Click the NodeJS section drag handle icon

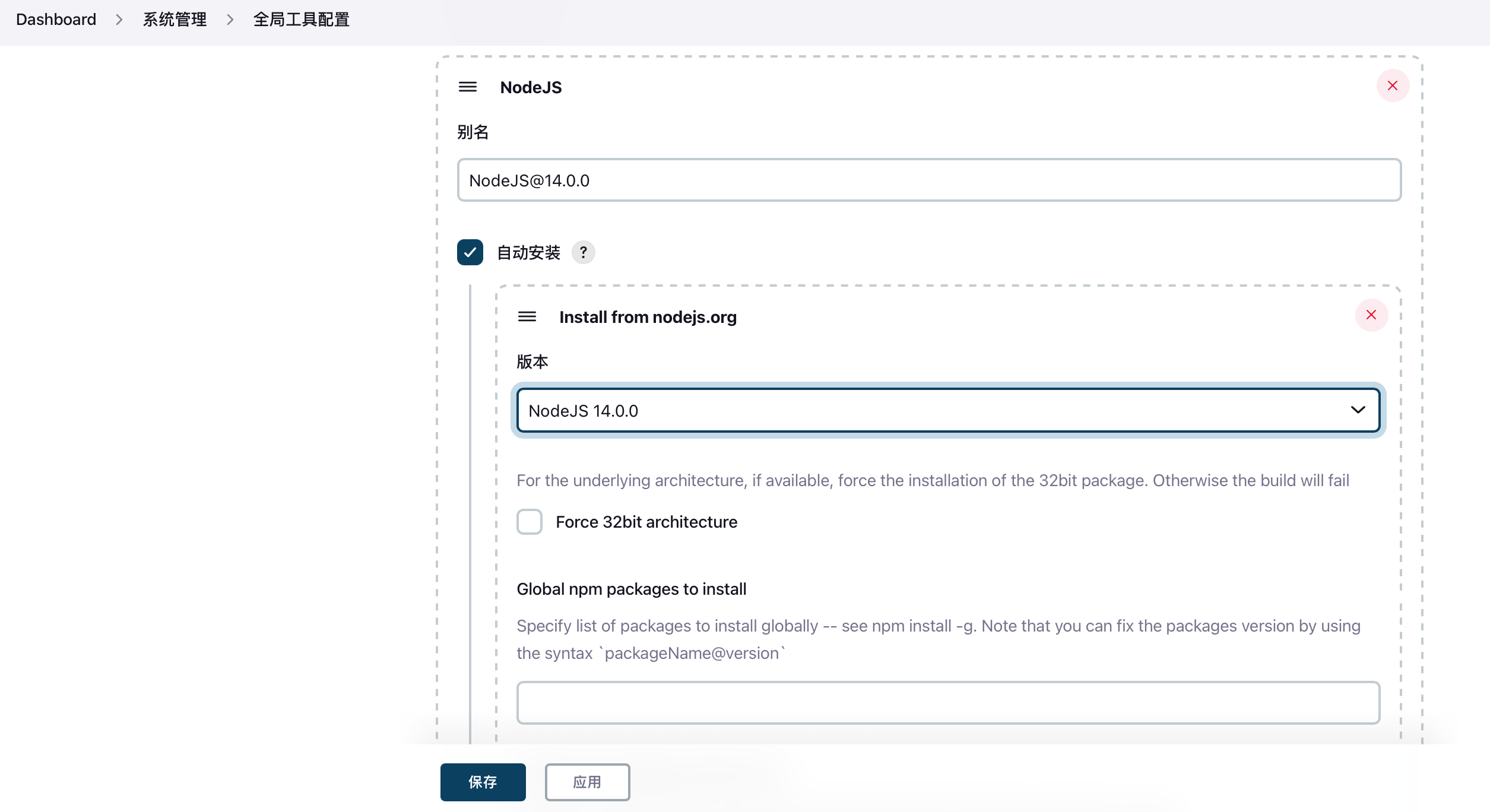[468, 87]
